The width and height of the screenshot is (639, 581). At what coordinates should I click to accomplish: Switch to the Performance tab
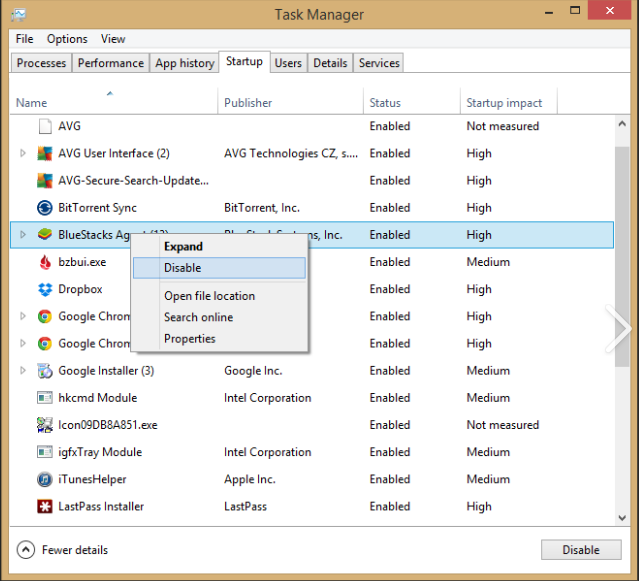(110, 63)
